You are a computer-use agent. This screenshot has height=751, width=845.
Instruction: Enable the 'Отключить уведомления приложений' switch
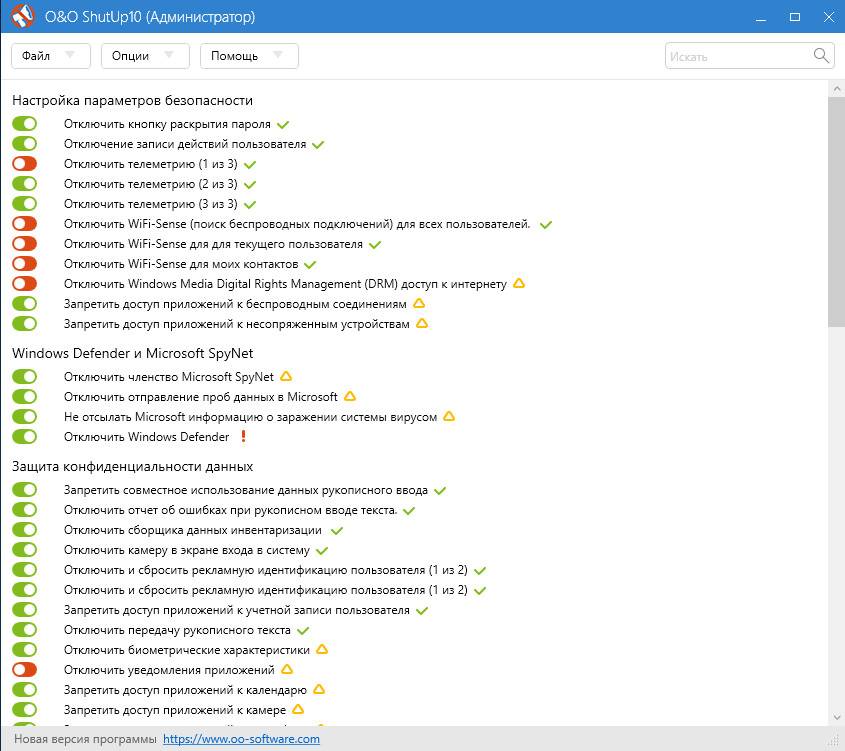tap(25, 670)
